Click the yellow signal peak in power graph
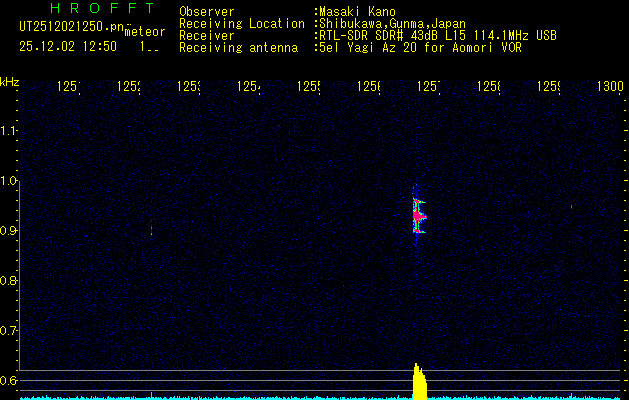 420,382
